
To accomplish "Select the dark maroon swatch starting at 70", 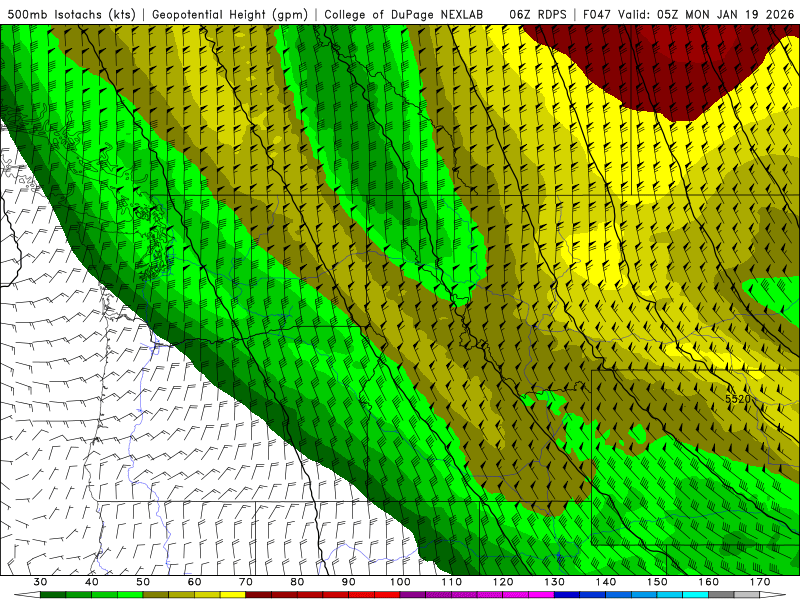I will 259,596.
